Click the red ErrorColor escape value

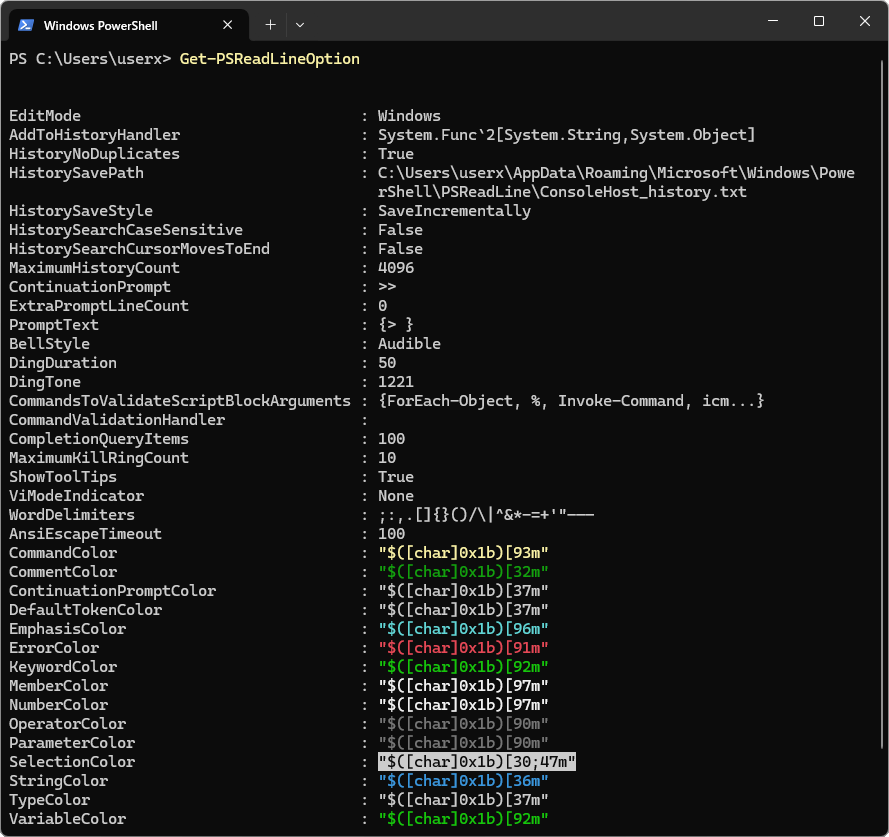tap(463, 648)
